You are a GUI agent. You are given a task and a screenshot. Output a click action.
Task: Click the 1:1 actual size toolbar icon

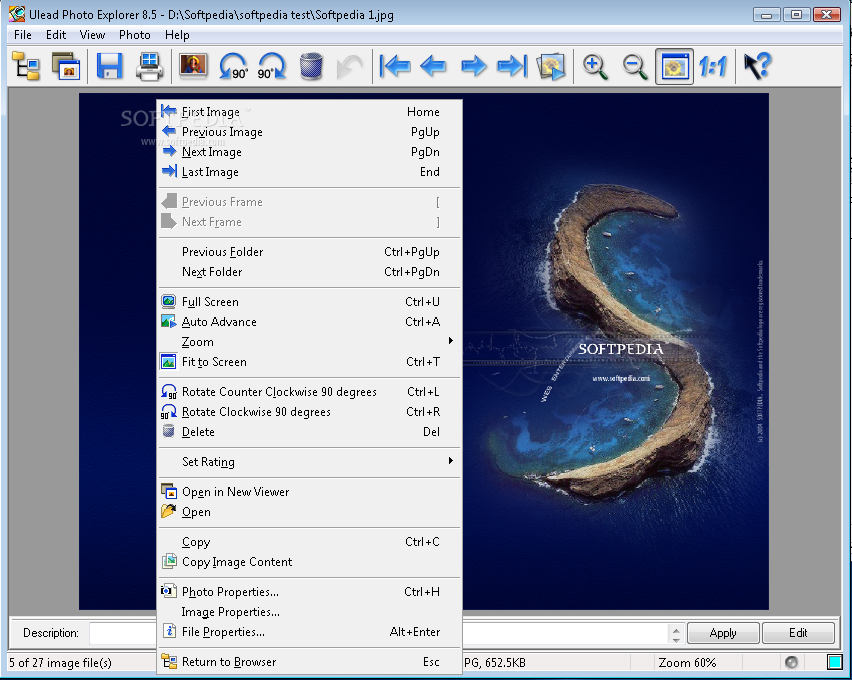[x=713, y=66]
